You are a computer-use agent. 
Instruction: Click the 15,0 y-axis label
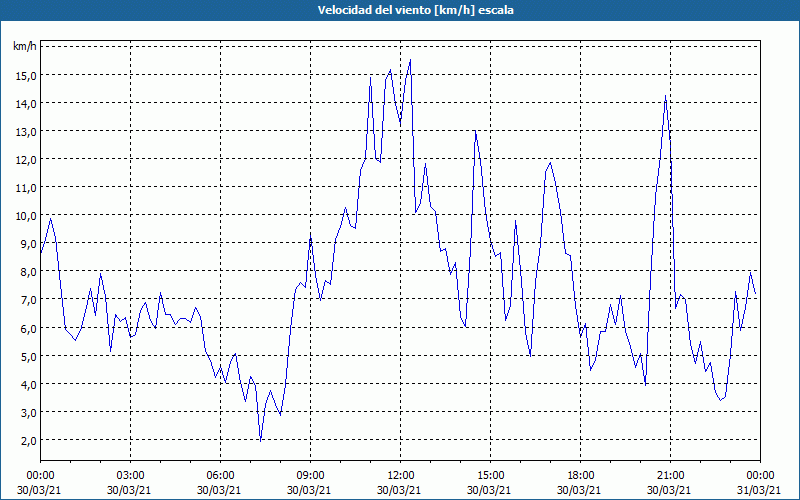(x=26, y=76)
